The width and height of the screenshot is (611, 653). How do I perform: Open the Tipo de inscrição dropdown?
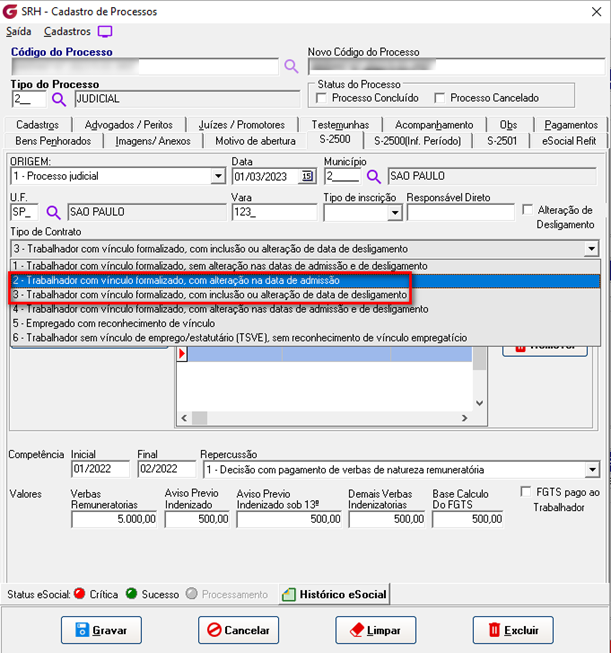pyautogui.click(x=394, y=213)
